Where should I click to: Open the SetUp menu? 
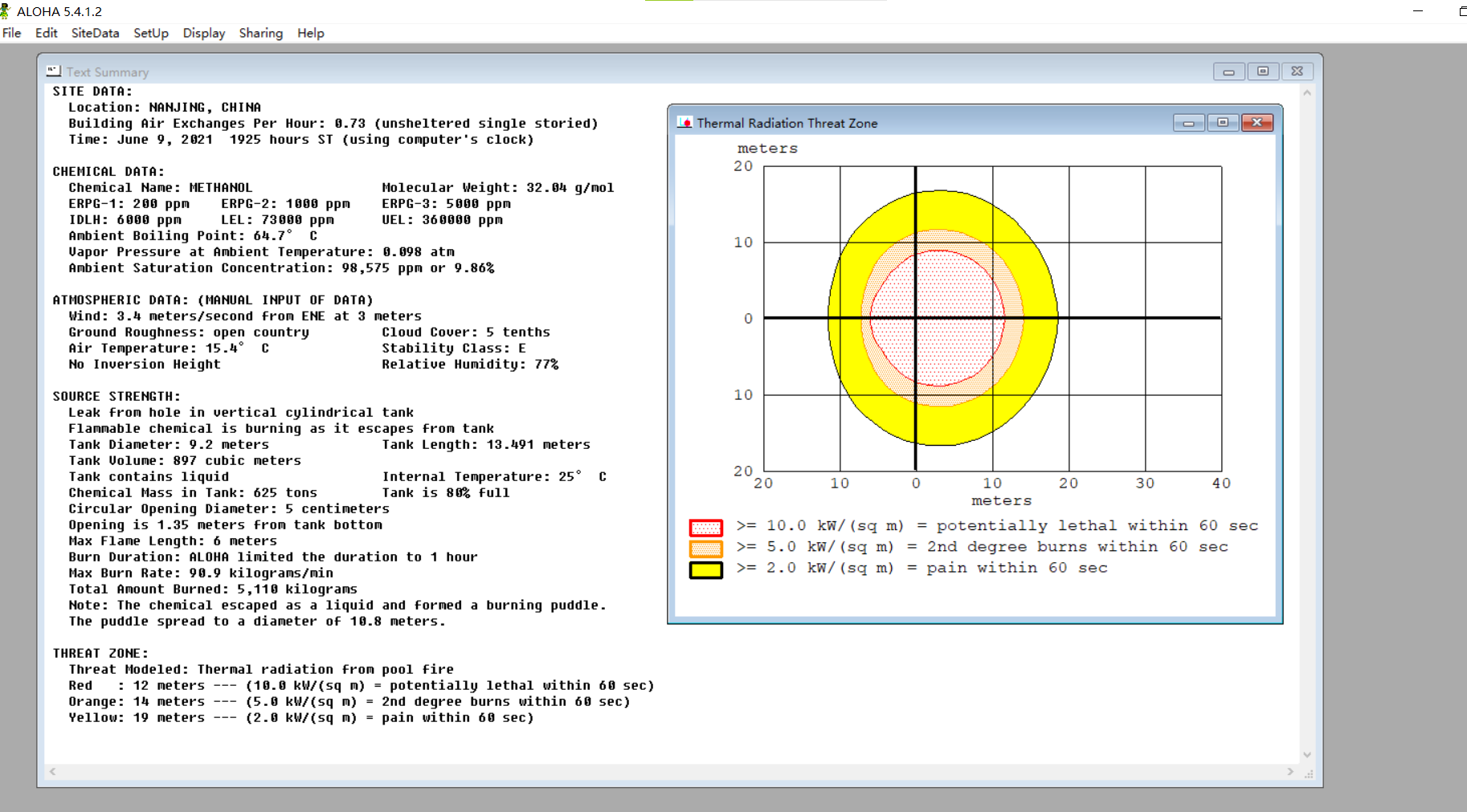151,33
